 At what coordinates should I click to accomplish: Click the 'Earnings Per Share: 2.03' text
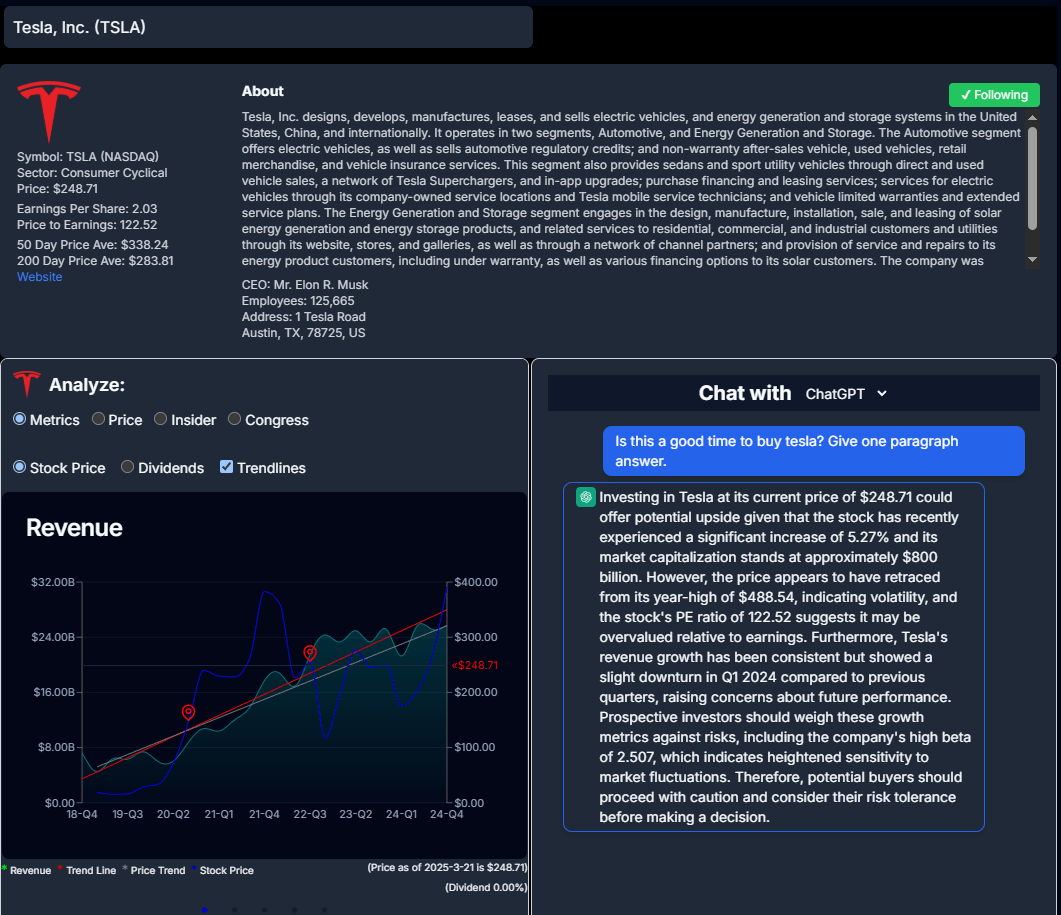coord(87,209)
